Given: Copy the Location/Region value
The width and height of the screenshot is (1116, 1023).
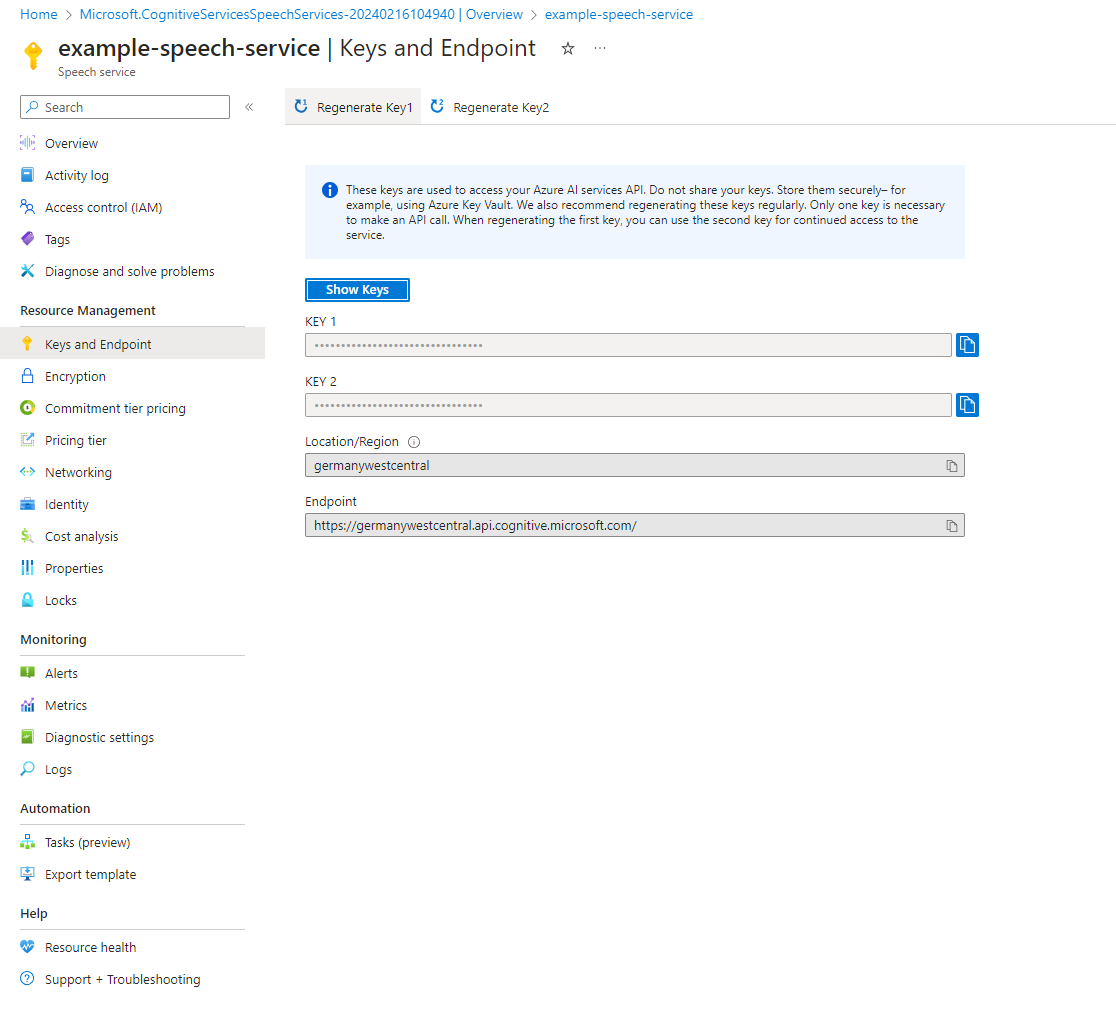Looking at the screenshot, I should point(951,464).
